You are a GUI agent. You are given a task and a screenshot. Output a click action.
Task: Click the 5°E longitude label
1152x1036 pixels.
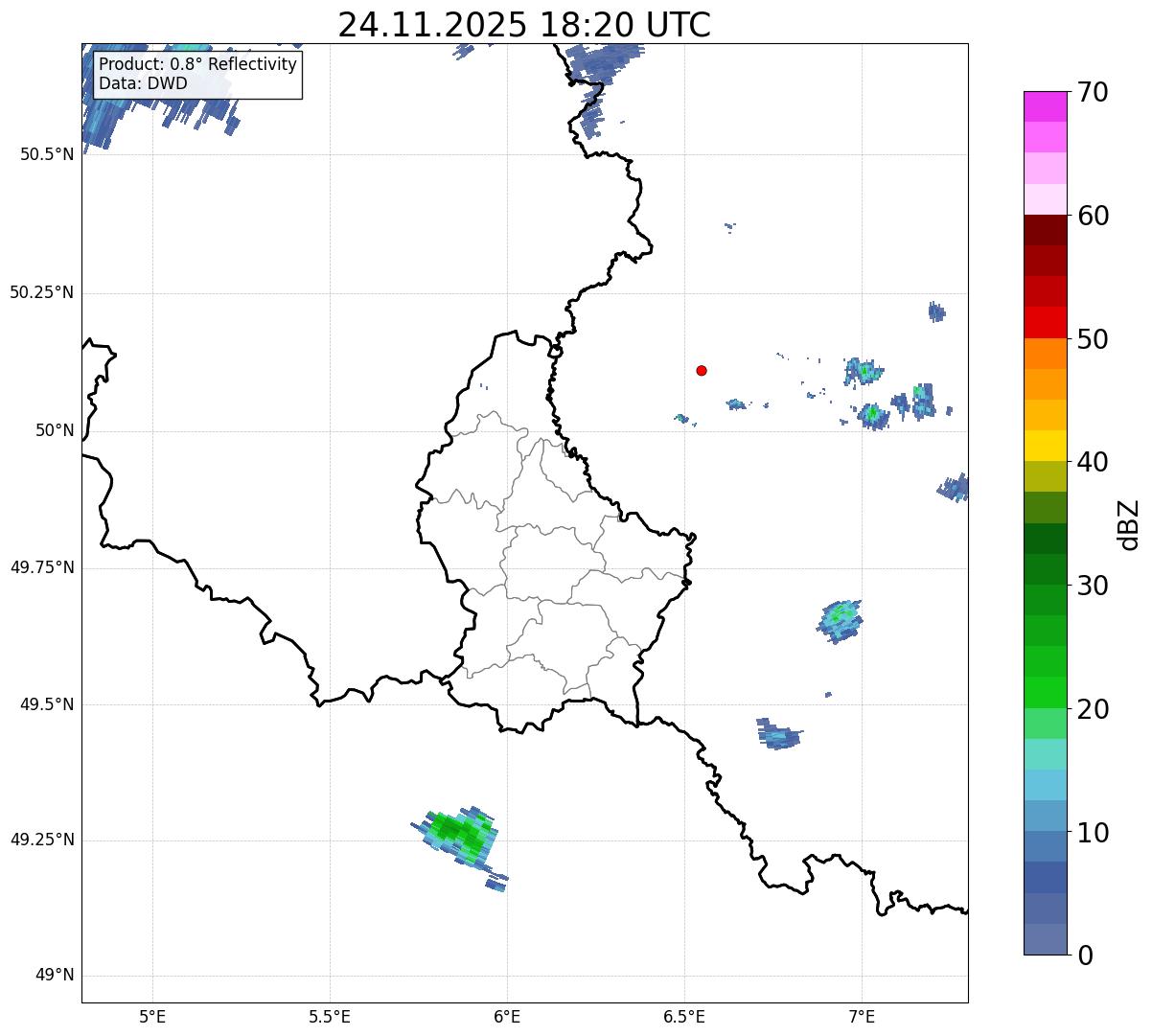pyautogui.click(x=152, y=1016)
